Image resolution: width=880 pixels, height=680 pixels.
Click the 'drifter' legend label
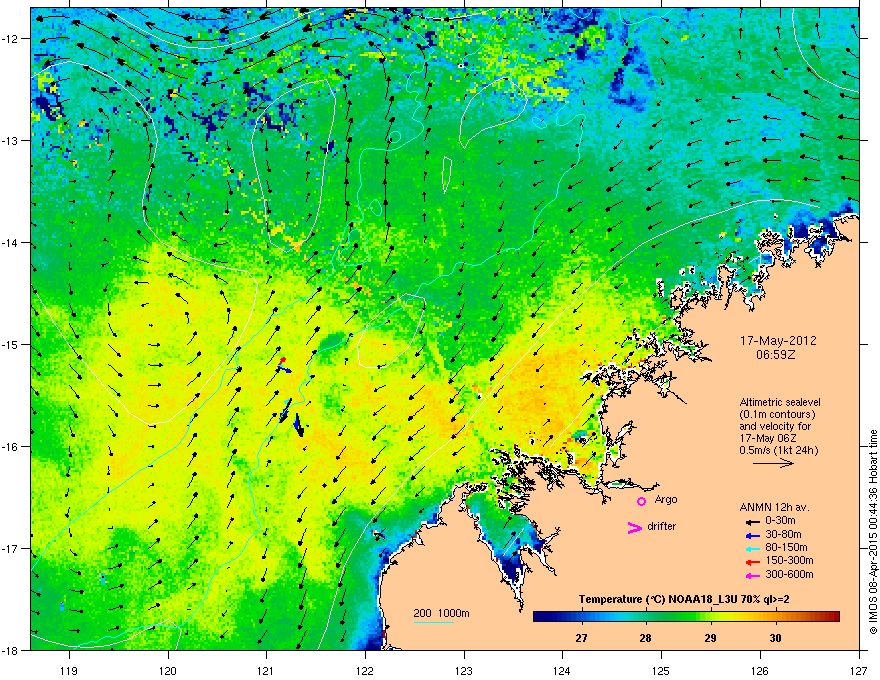[662, 526]
